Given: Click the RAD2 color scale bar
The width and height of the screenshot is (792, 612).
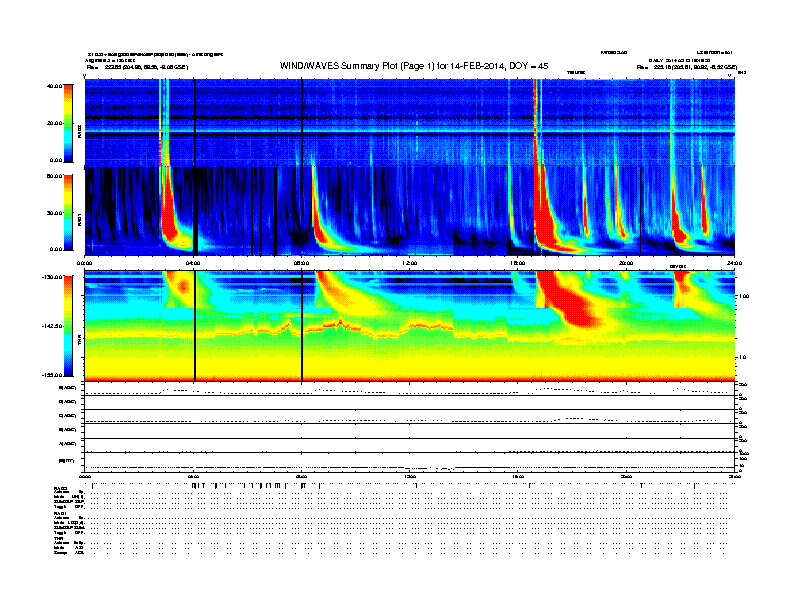Looking at the screenshot, I should point(68,124).
